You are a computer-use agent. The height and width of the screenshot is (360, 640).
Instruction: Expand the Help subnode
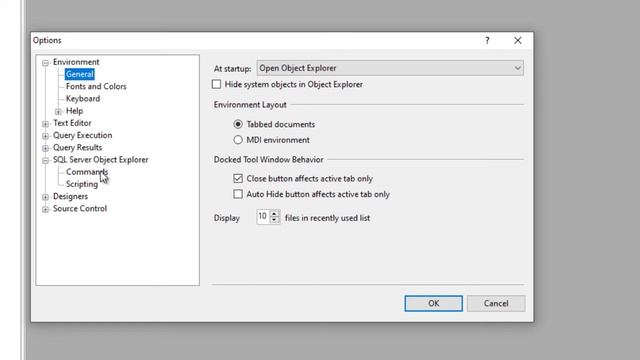58,111
